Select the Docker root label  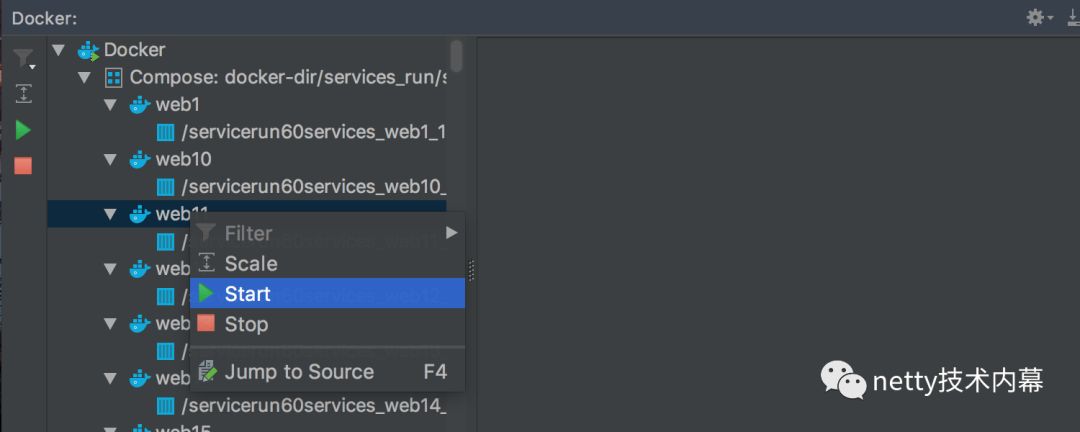134,50
